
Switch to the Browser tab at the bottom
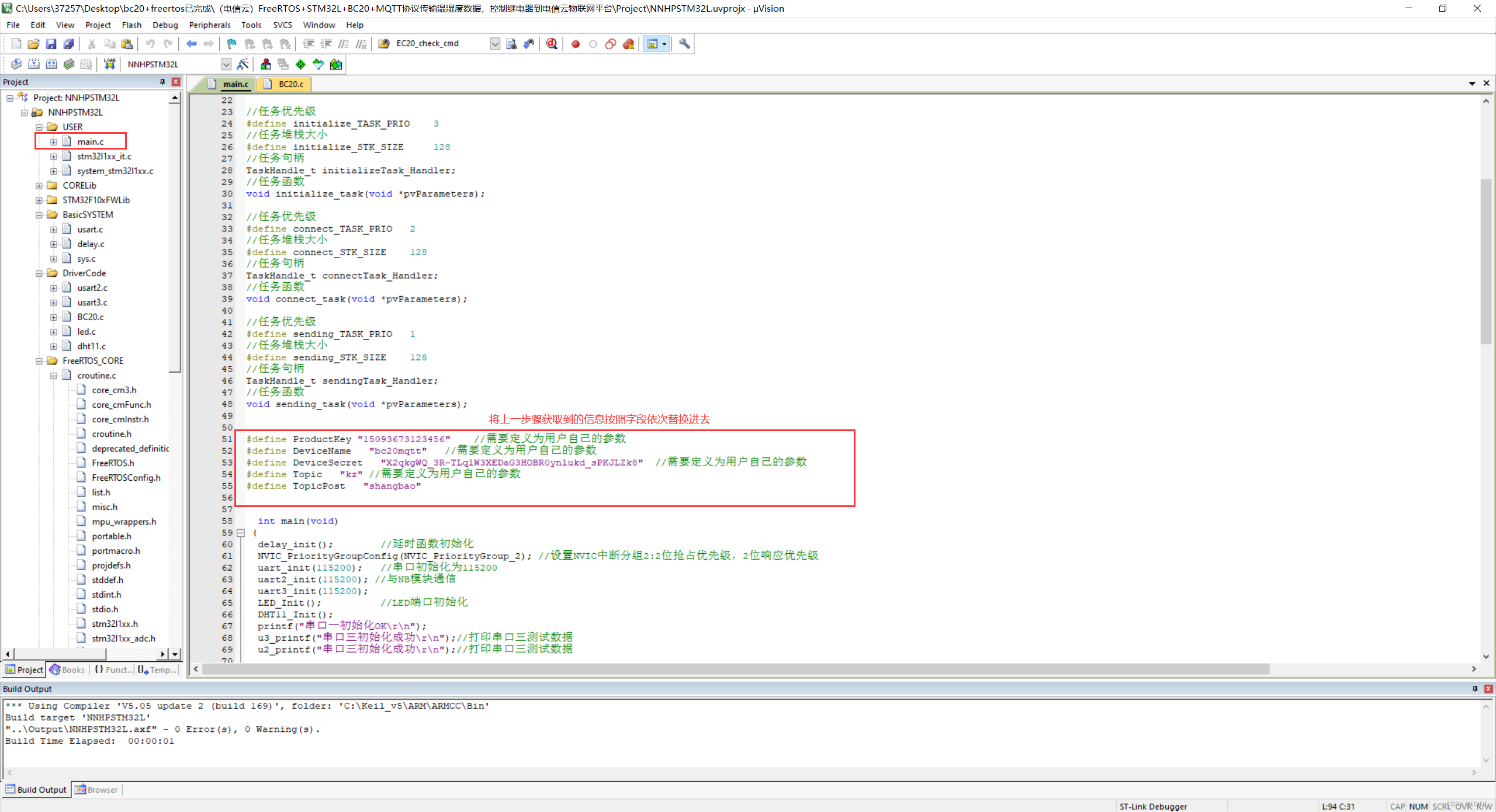tap(97, 790)
